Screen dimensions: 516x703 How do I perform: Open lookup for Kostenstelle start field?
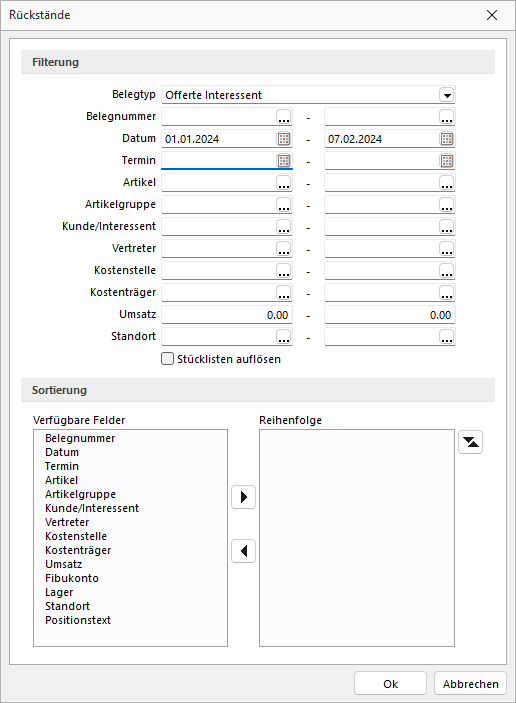click(x=284, y=271)
